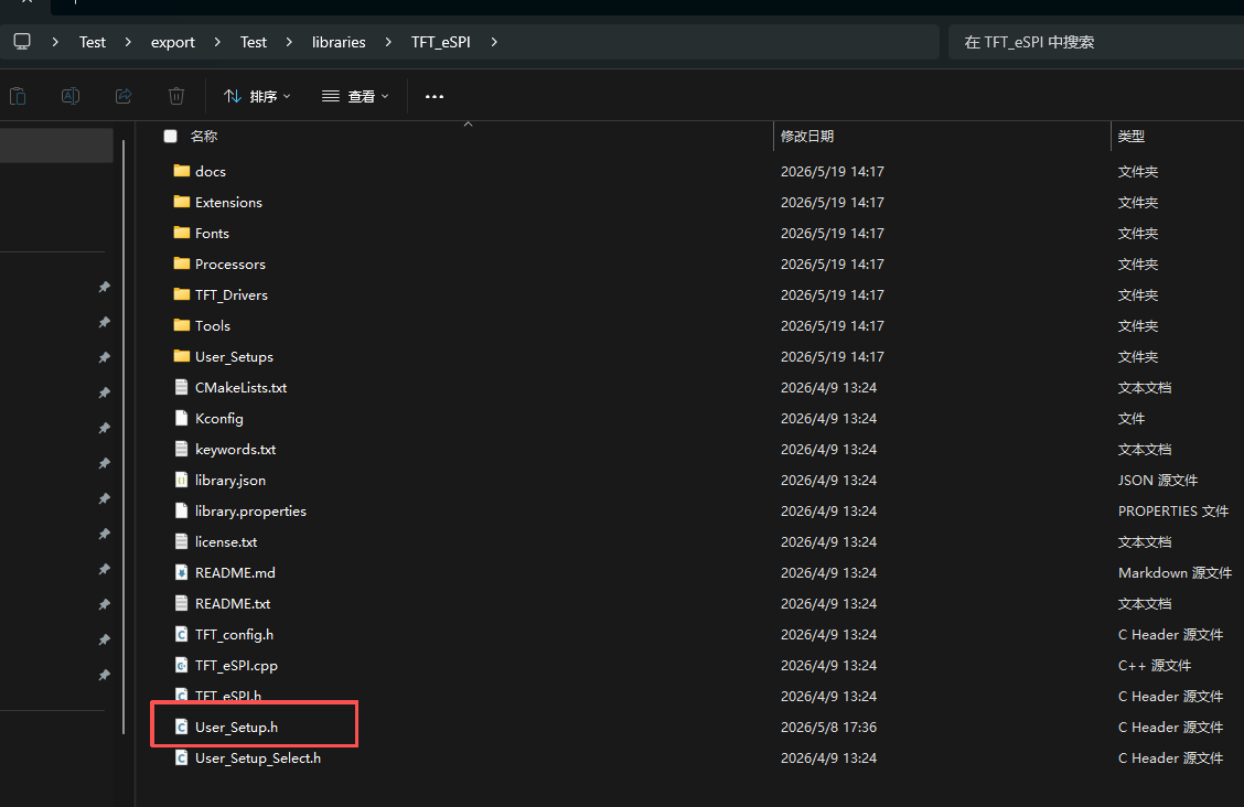The image size is (1244, 807).
Task: Click the date 2026/5/8 17:36
Action: pos(828,727)
